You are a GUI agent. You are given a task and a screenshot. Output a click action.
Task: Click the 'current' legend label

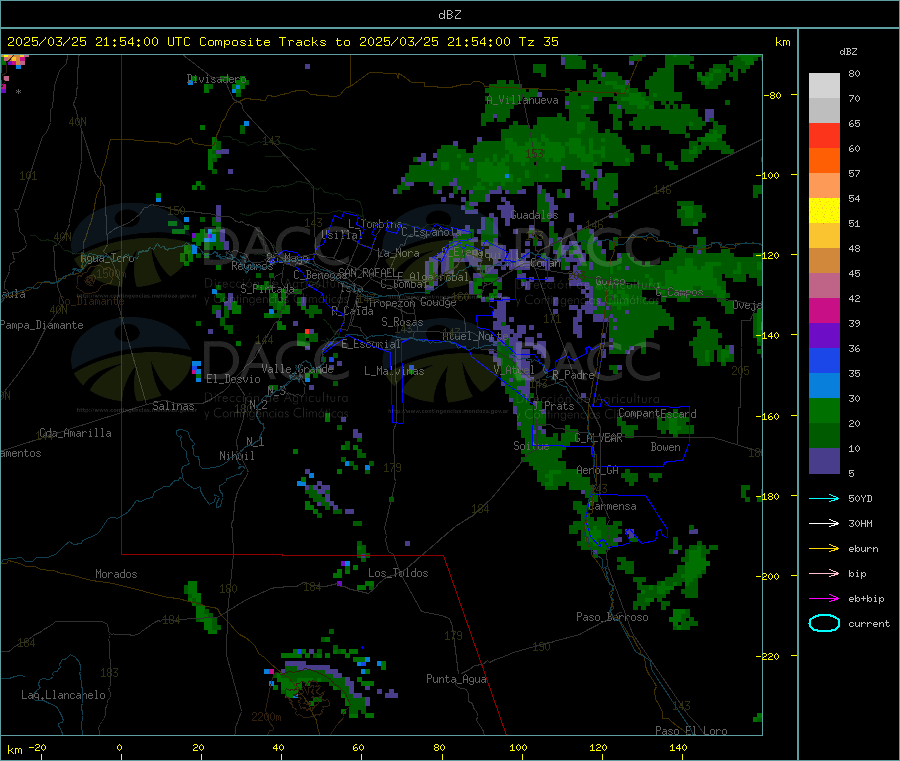[869, 623]
